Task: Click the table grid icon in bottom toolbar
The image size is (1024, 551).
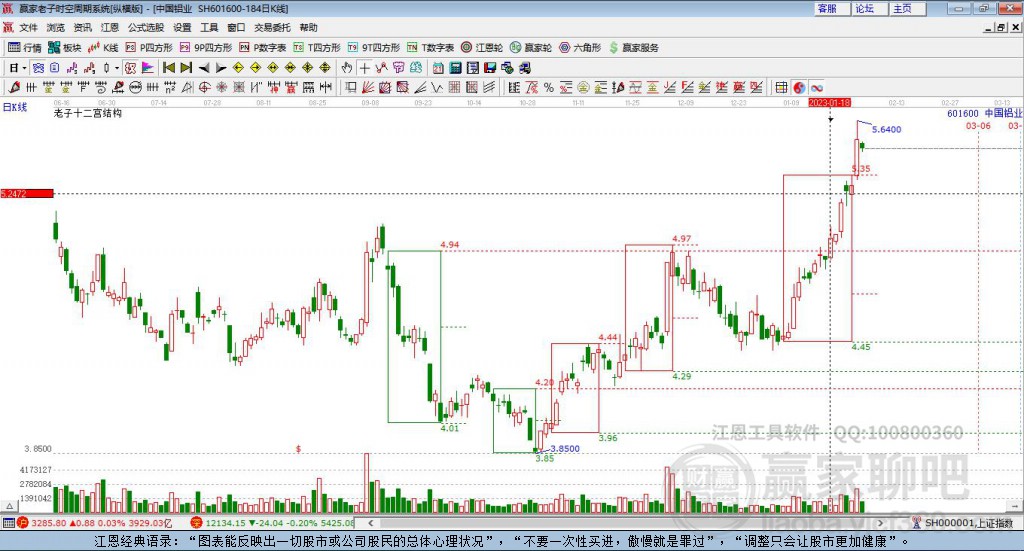Action: click(781, 87)
